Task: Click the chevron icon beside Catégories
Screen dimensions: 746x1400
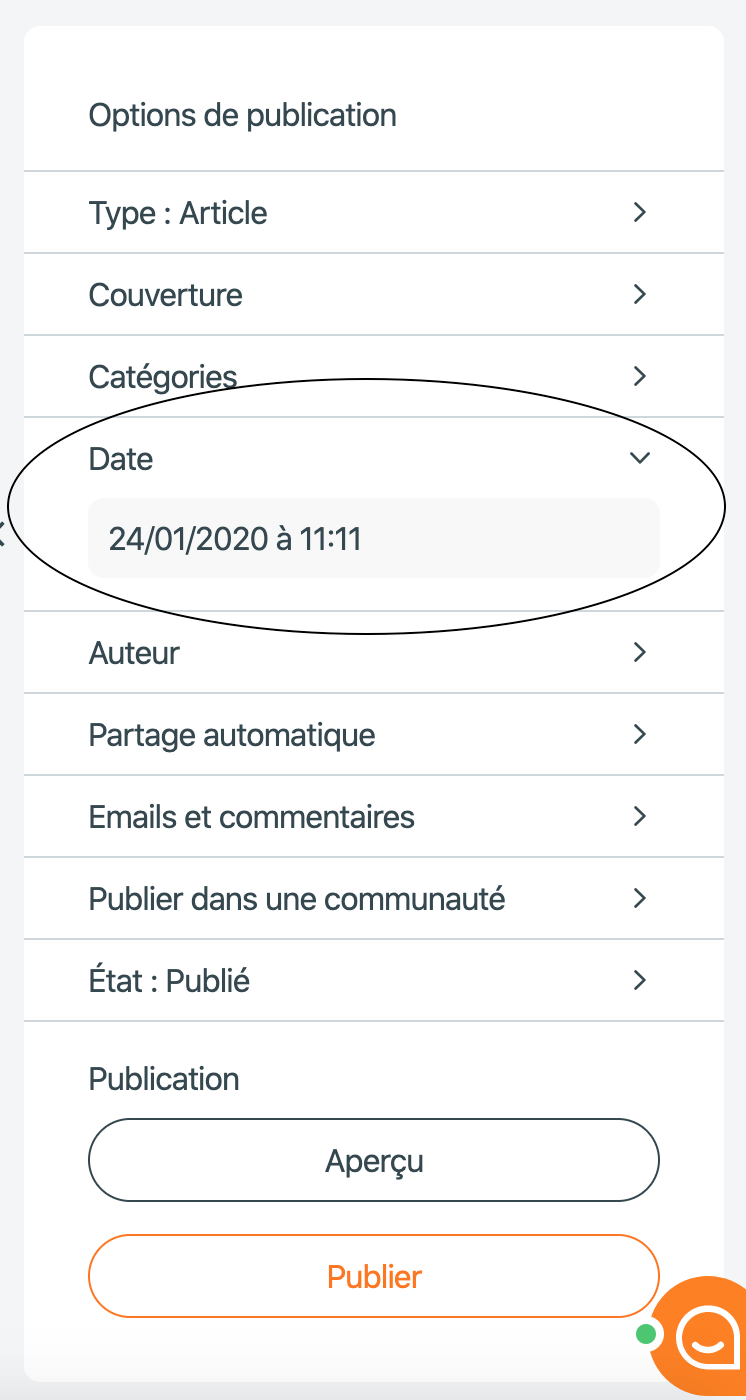Action: tap(640, 376)
